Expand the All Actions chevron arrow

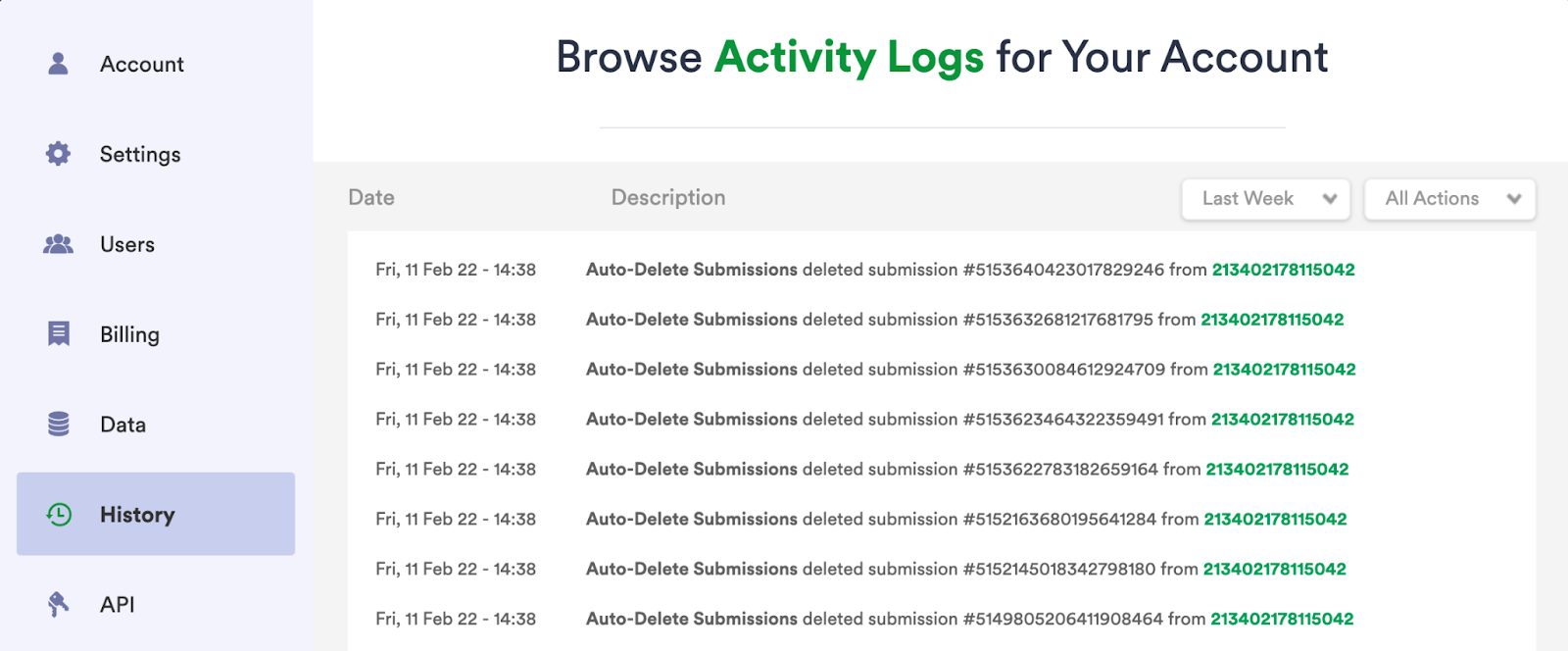(x=1514, y=199)
